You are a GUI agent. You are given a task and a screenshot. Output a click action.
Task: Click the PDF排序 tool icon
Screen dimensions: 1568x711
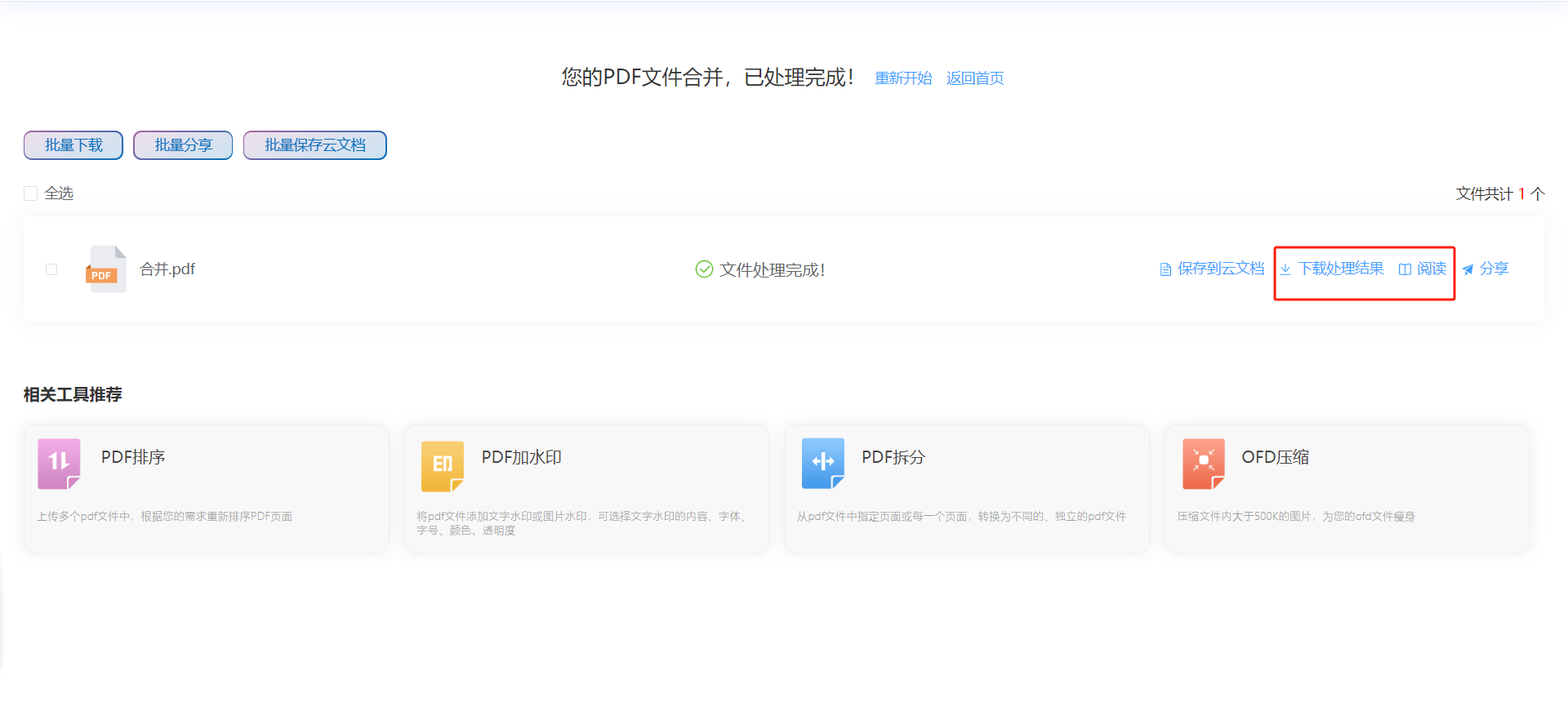tap(59, 464)
